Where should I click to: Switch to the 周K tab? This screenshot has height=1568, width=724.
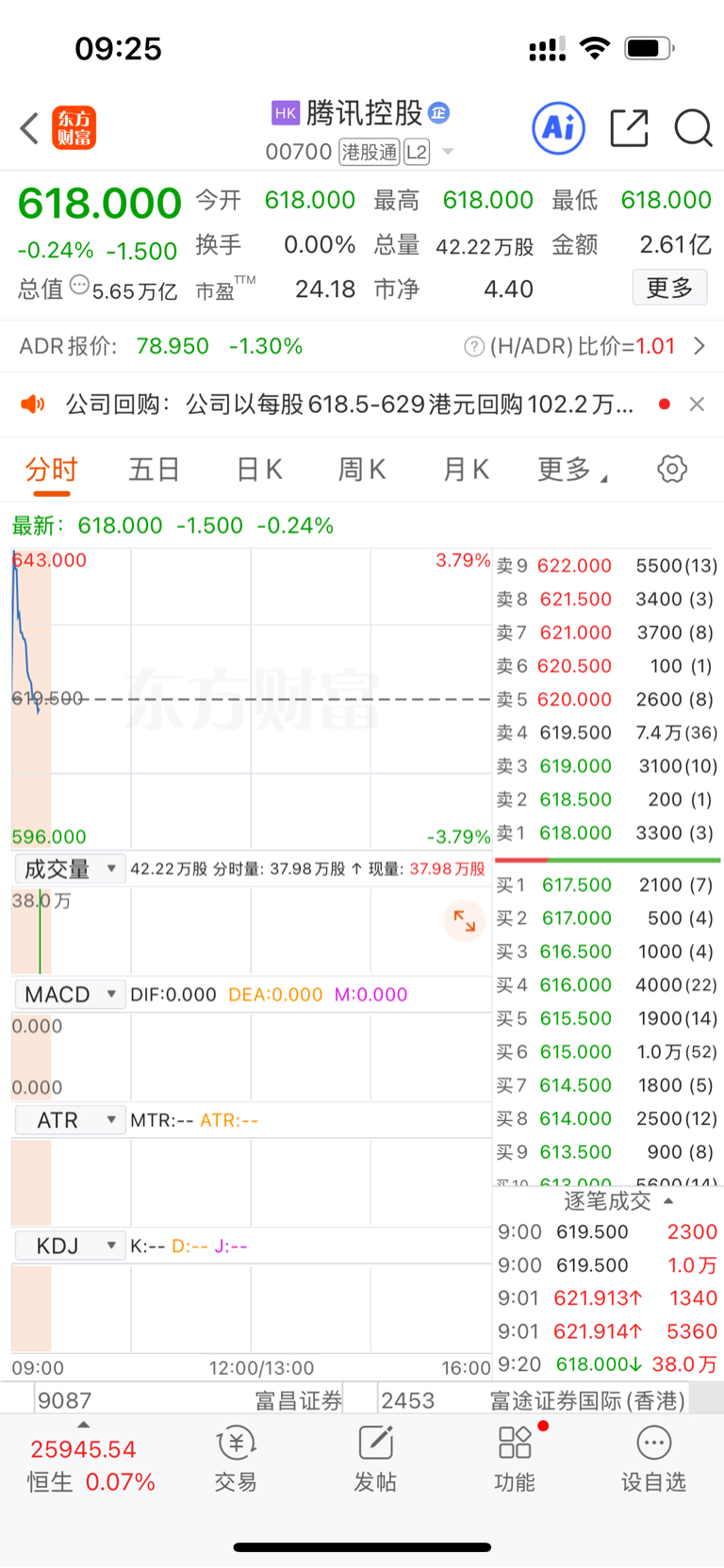(362, 470)
